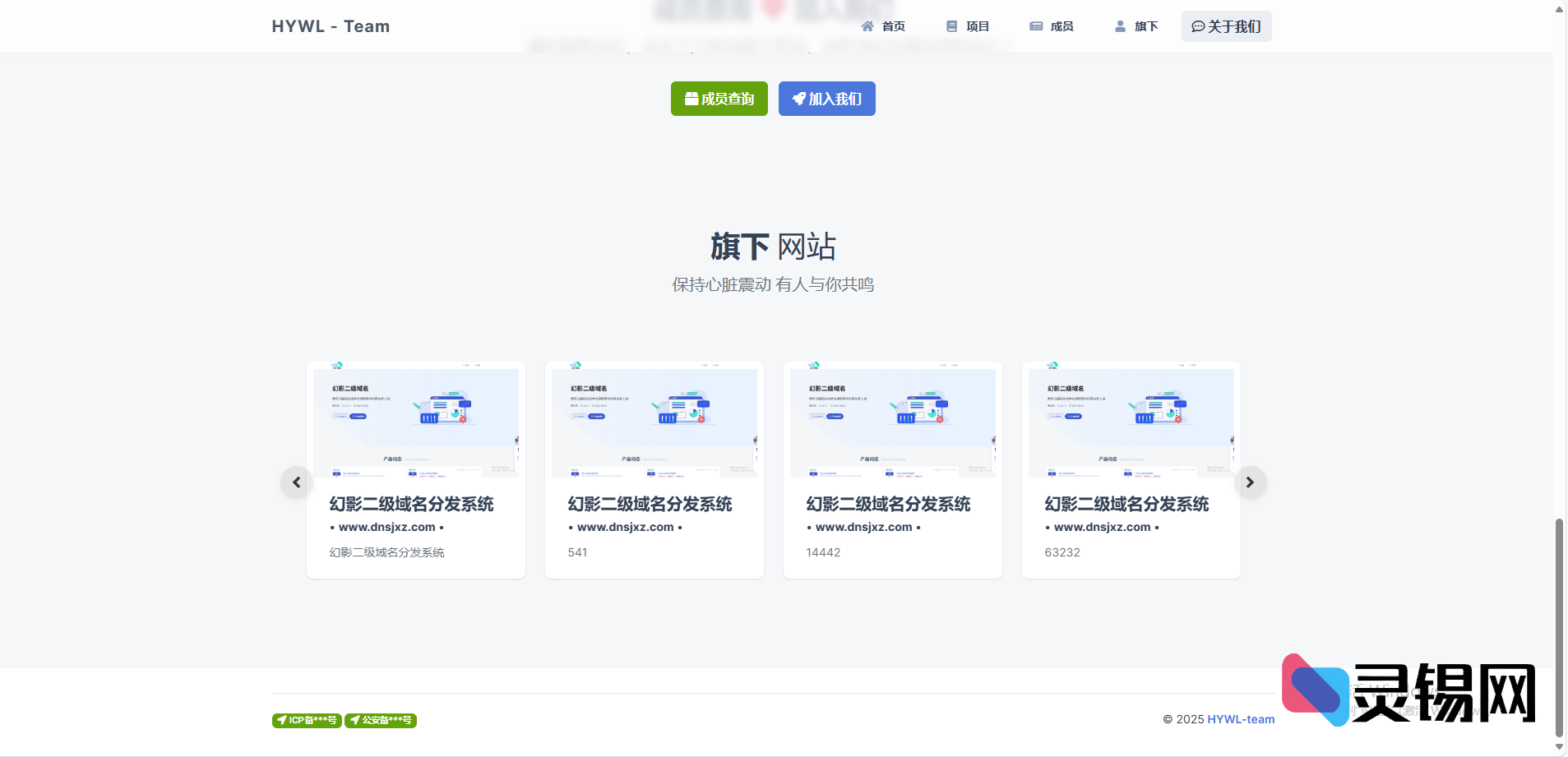Click the paper plane icon on ICP备***号 badge
Screen dimensions: 1568x757
[284, 720]
